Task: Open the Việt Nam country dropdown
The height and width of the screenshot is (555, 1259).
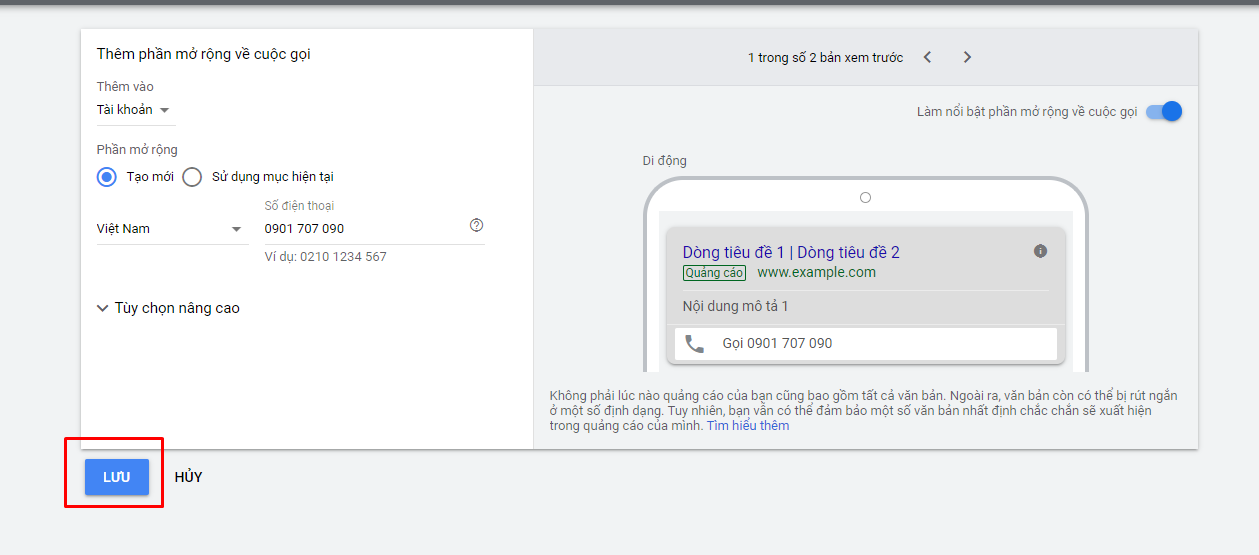Action: pos(170,229)
